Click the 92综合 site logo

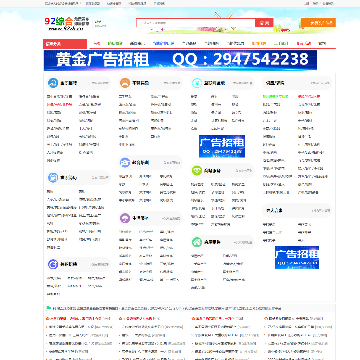click(66, 24)
